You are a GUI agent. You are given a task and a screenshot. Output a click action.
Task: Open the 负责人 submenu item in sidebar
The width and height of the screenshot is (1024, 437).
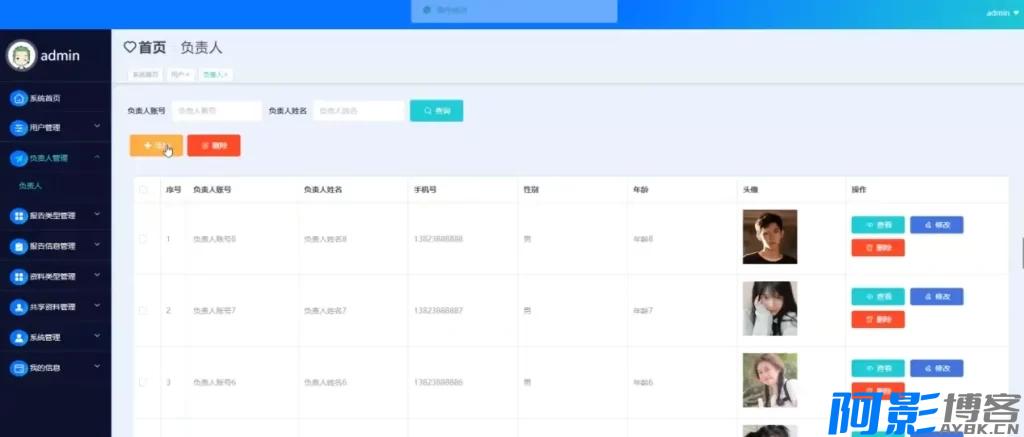click(x=30, y=186)
